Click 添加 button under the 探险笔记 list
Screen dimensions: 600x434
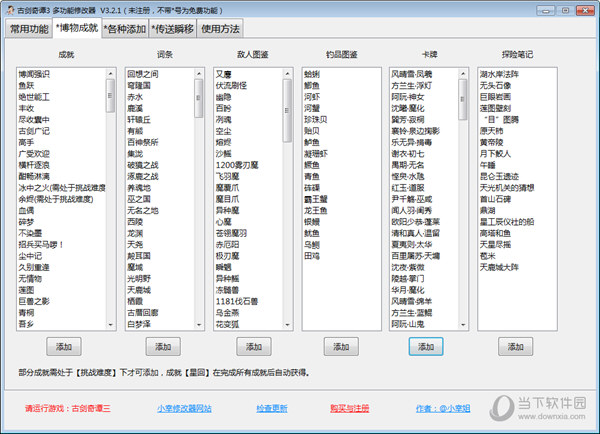point(515,347)
